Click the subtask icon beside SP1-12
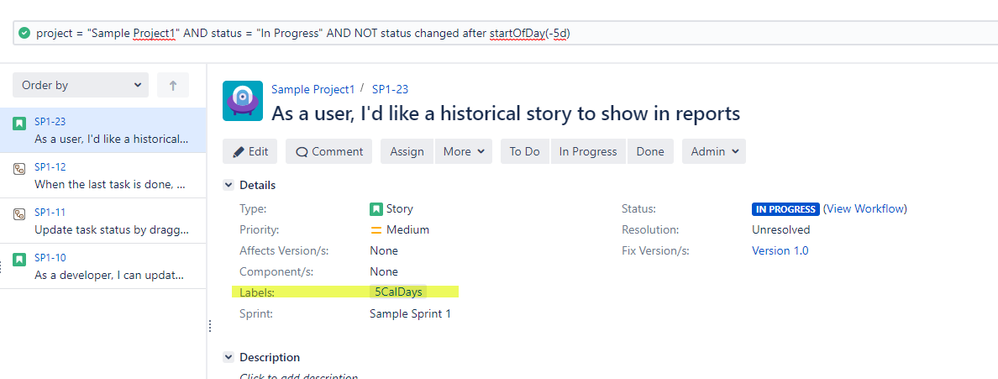The image size is (998, 379). point(19,169)
